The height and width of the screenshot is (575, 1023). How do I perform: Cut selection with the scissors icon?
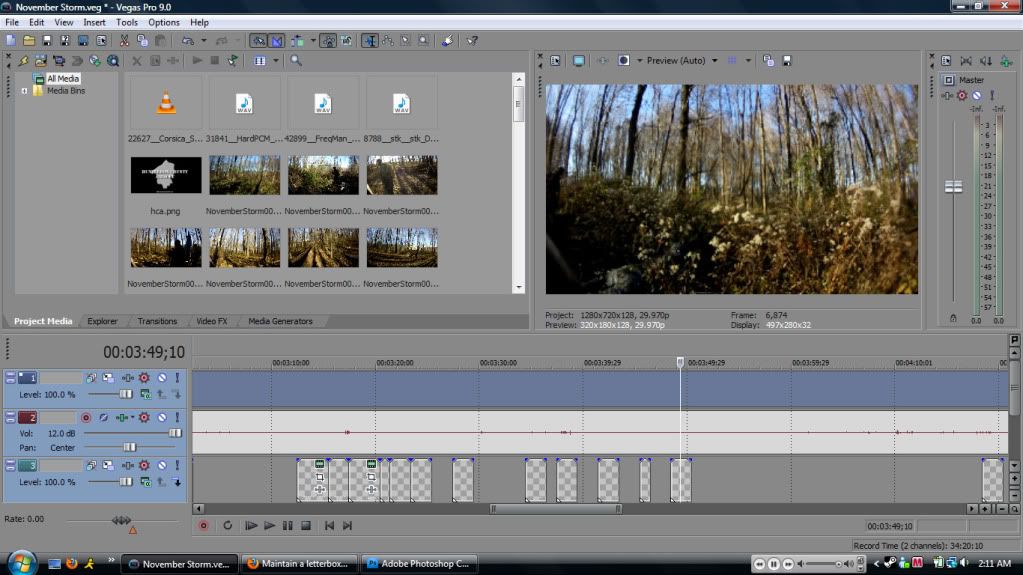(124, 40)
